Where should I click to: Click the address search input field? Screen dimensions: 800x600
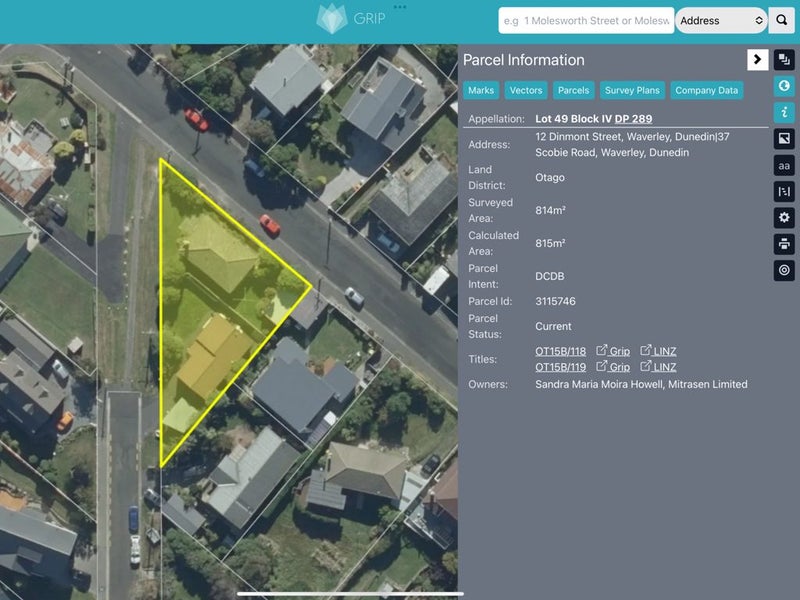click(x=585, y=21)
